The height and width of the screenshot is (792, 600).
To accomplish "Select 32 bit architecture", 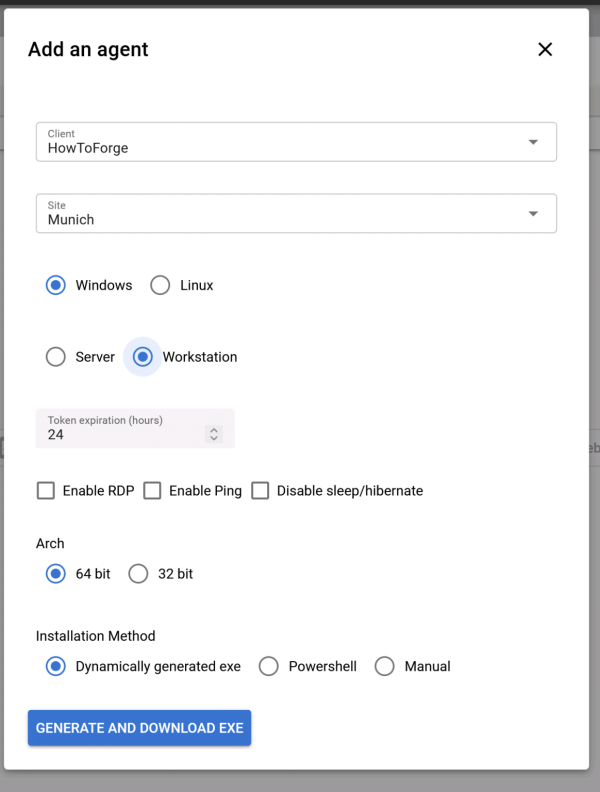I will pyautogui.click(x=138, y=574).
